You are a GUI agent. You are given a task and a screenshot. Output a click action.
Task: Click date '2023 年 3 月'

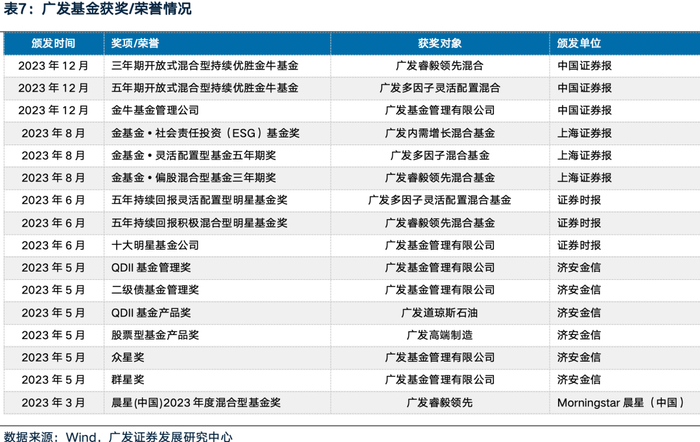coord(53,402)
